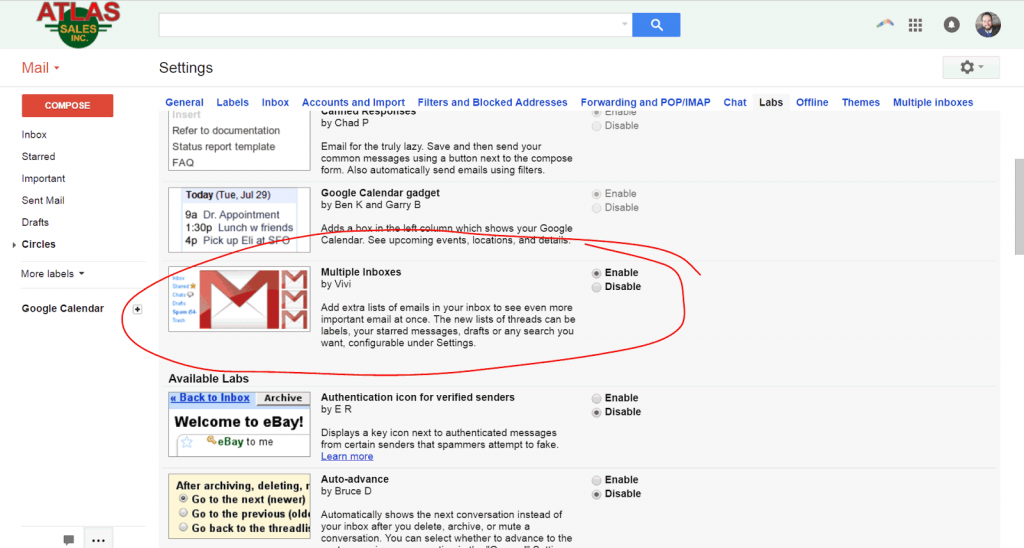The width and height of the screenshot is (1024, 548).
Task: Open the General settings tab
Action: coord(184,103)
